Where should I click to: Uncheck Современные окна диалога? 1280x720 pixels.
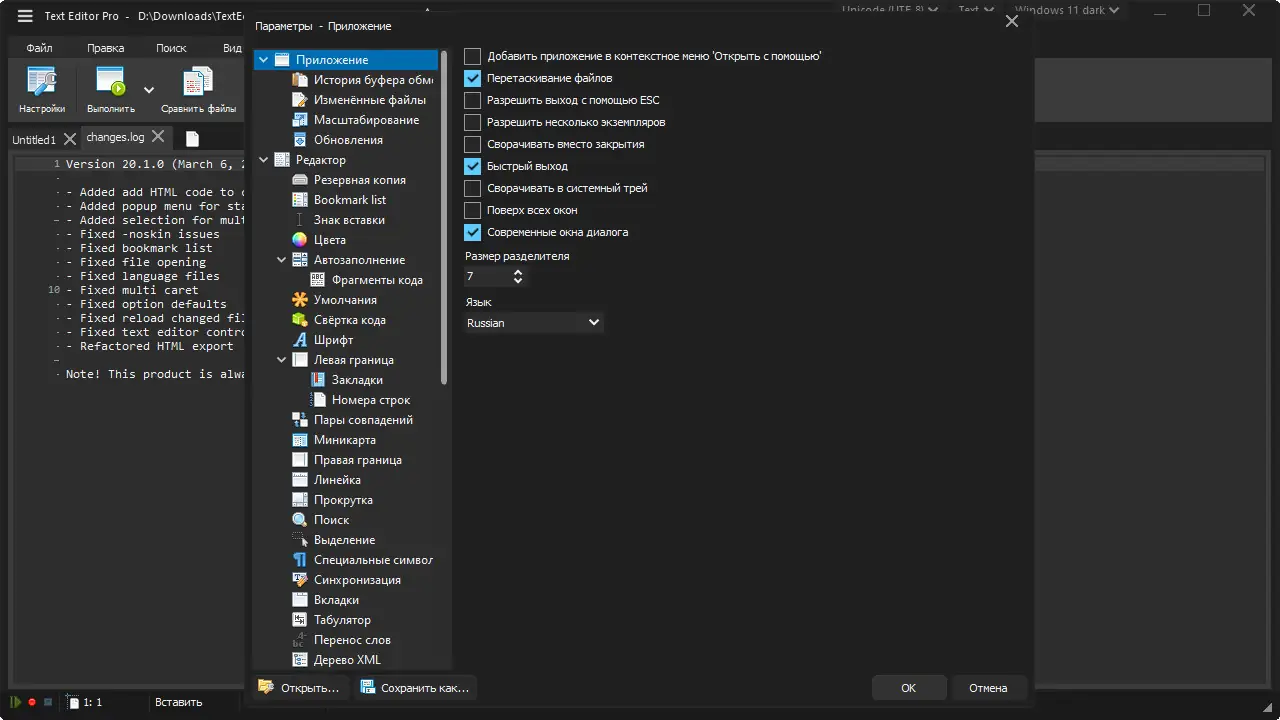click(473, 232)
